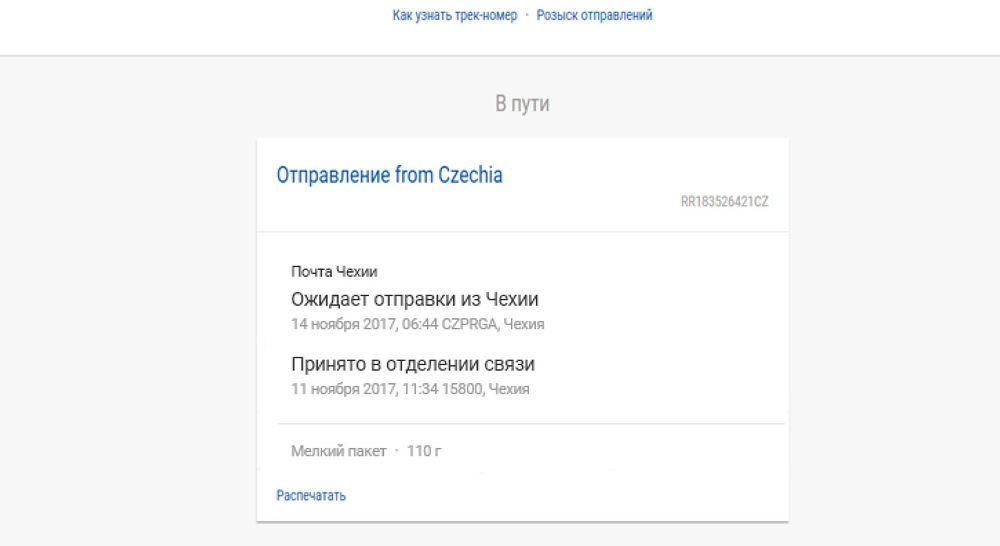Viewport: 1000px width, 546px height.
Task: Open the 'Отправление from Czechia' title link
Action: tap(389, 175)
